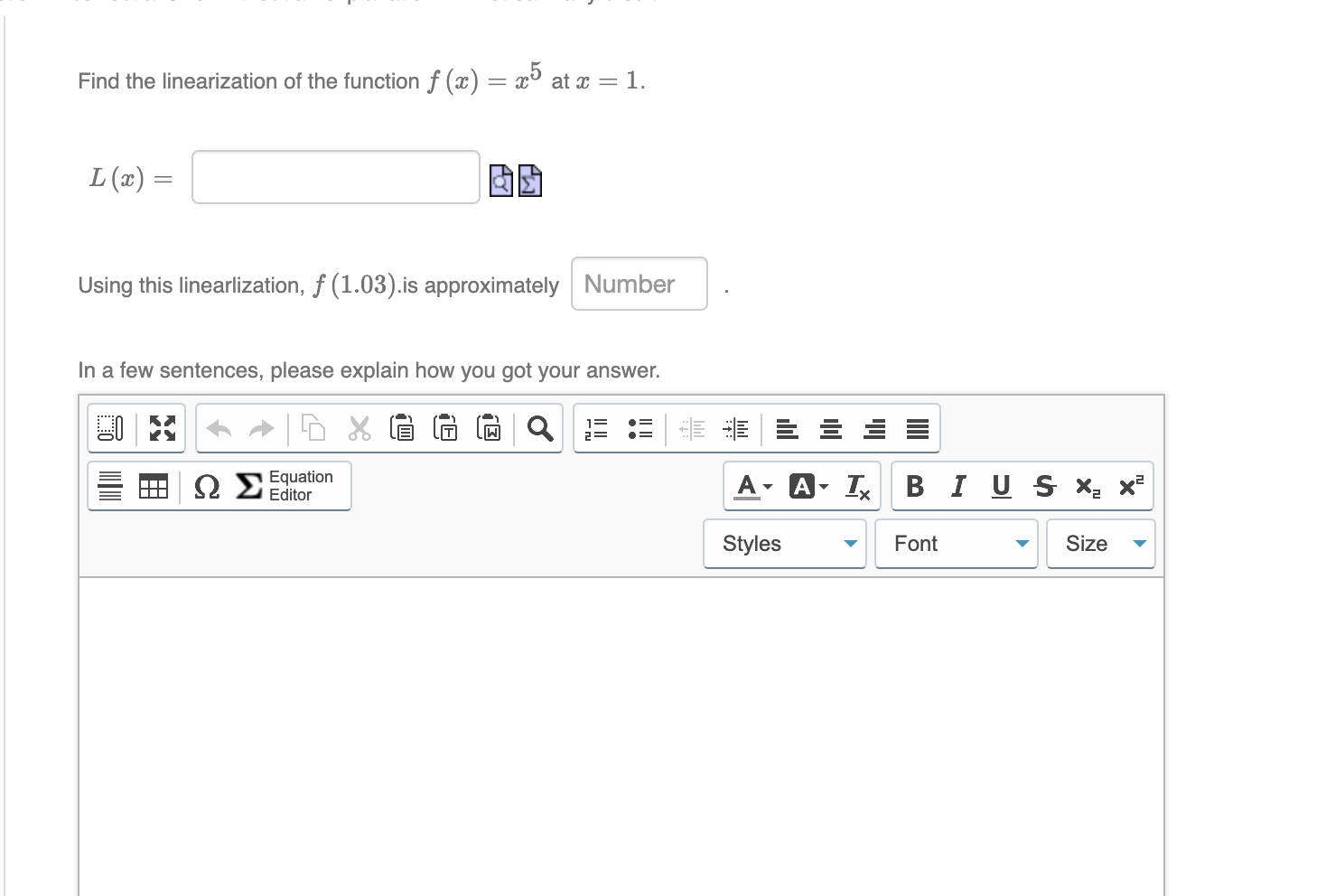Image resolution: width=1326 pixels, height=896 pixels.
Task: Toggle bold formatting
Action: pyautogui.click(x=914, y=486)
